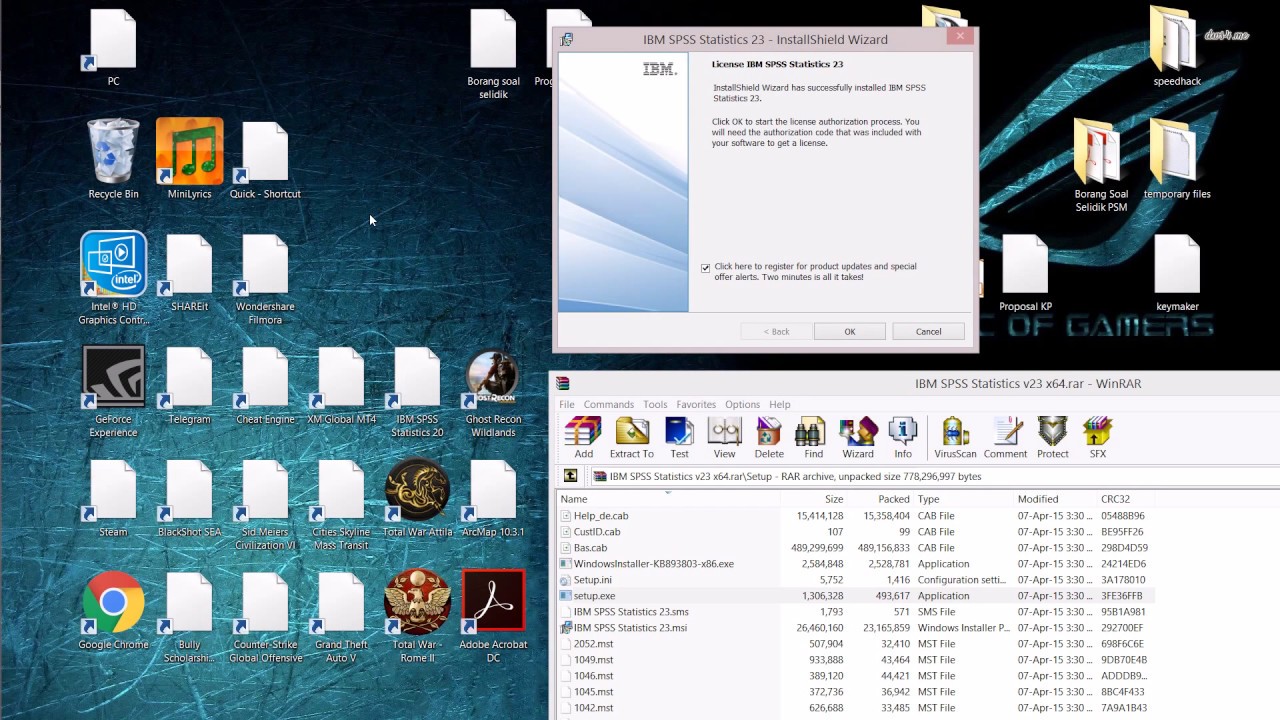Click the Test archive icon
Image resolution: width=1280 pixels, height=720 pixels.
coord(679,437)
